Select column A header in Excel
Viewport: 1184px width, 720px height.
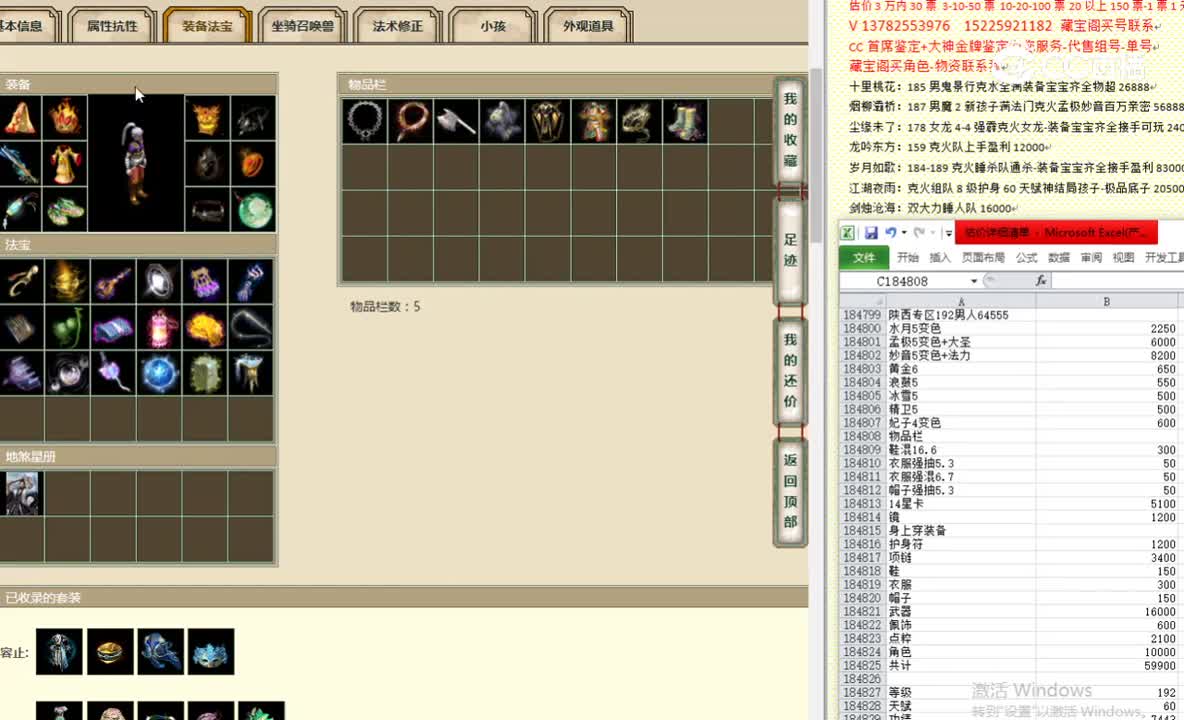coord(961,301)
